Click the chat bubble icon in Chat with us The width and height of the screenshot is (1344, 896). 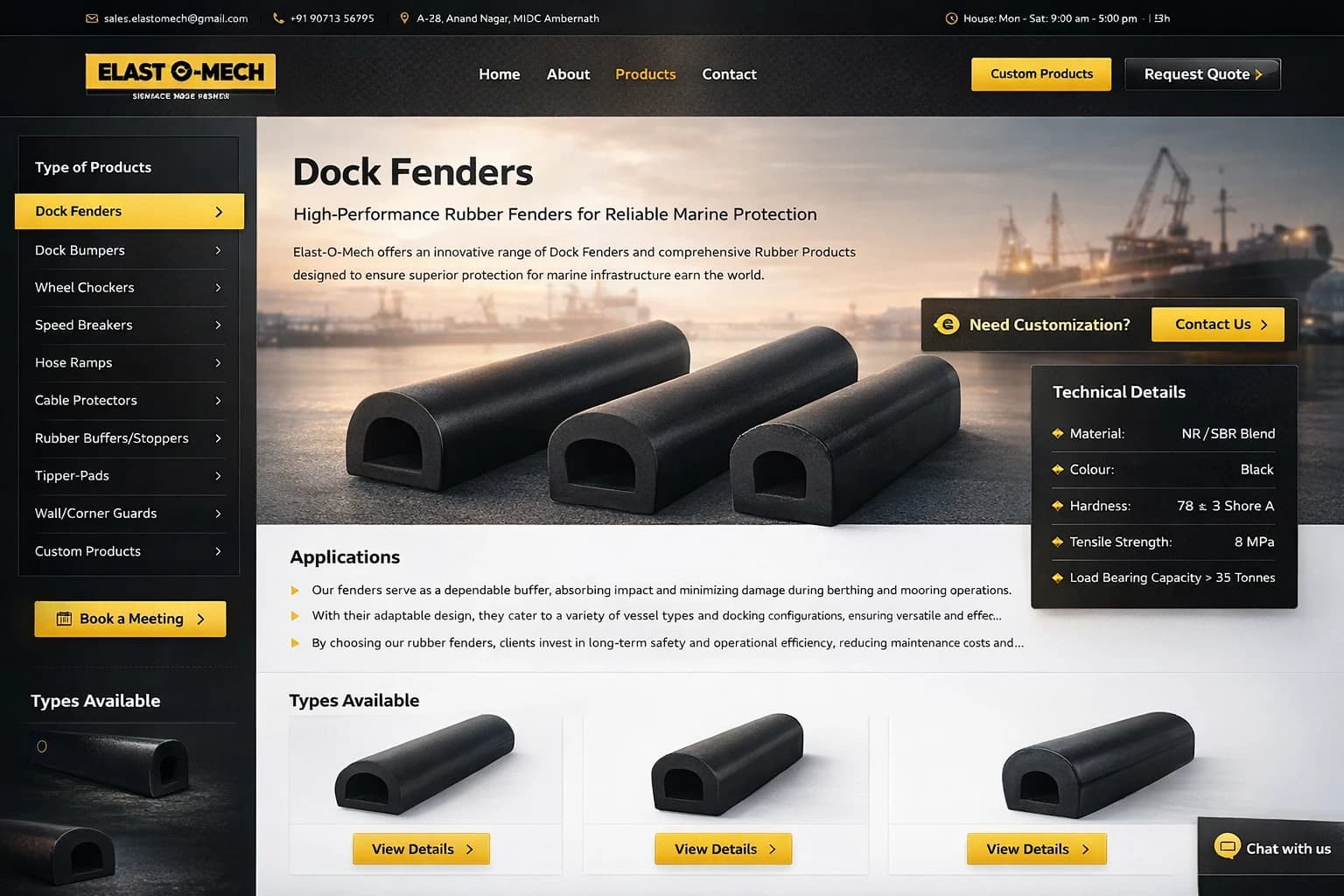[x=1227, y=846]
